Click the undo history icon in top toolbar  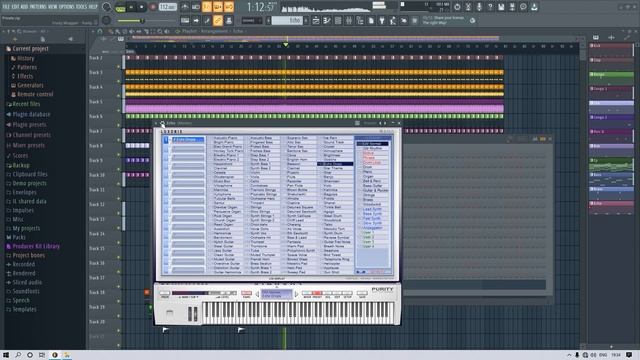pos(457,7)
